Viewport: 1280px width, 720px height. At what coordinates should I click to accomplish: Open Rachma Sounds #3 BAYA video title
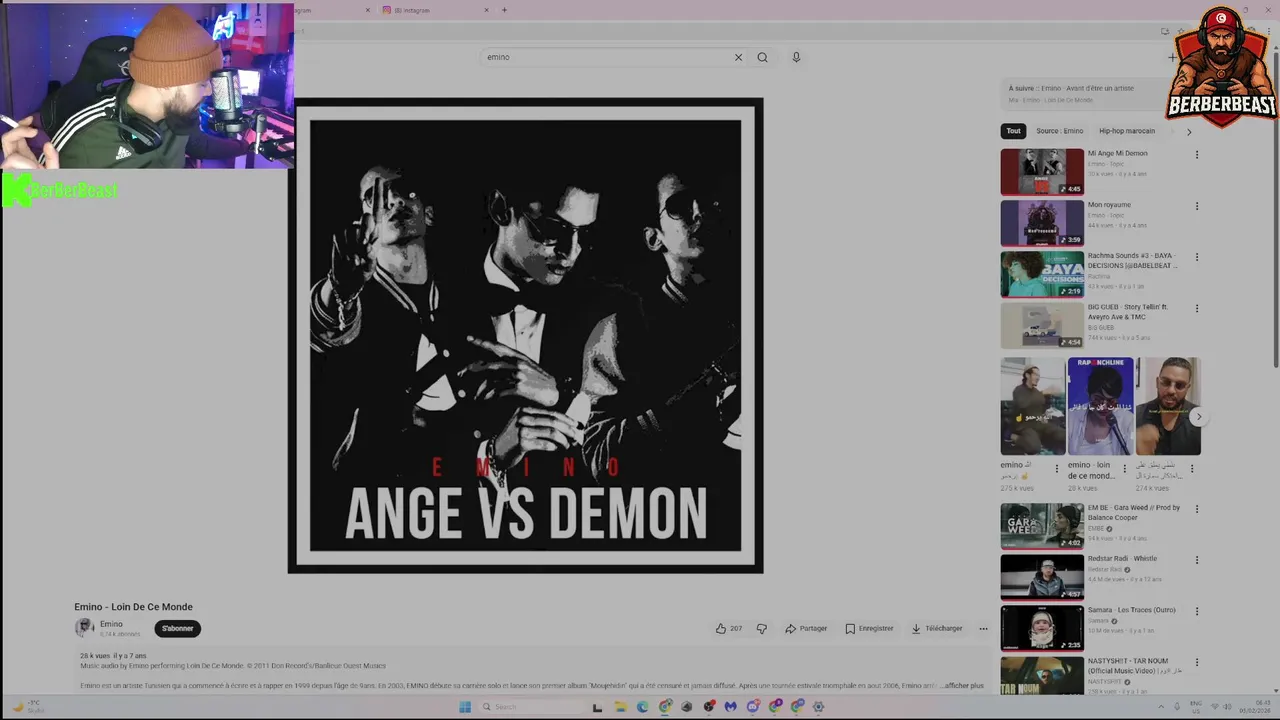(x=1133, y=260)
